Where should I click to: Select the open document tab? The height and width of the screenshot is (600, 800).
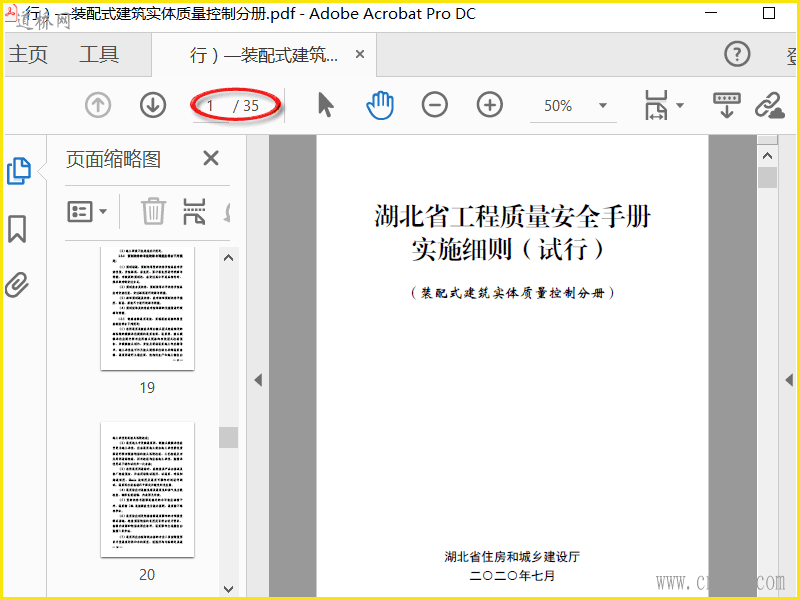[x=264, y=54]
